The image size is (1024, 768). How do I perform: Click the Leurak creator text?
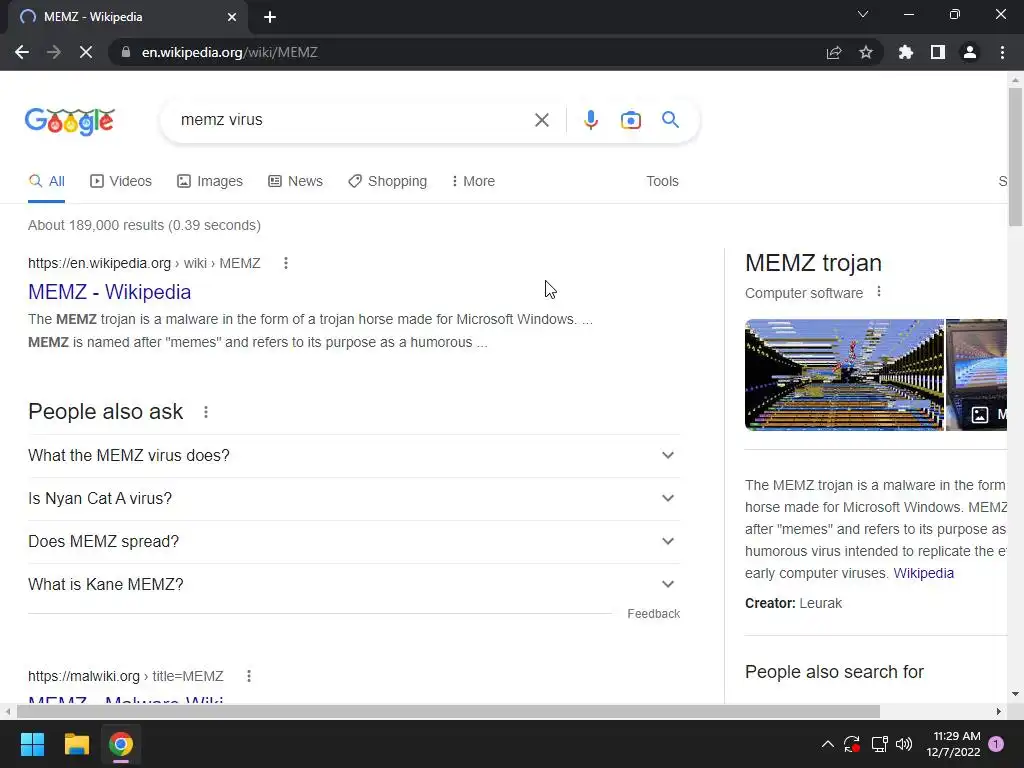820,603
